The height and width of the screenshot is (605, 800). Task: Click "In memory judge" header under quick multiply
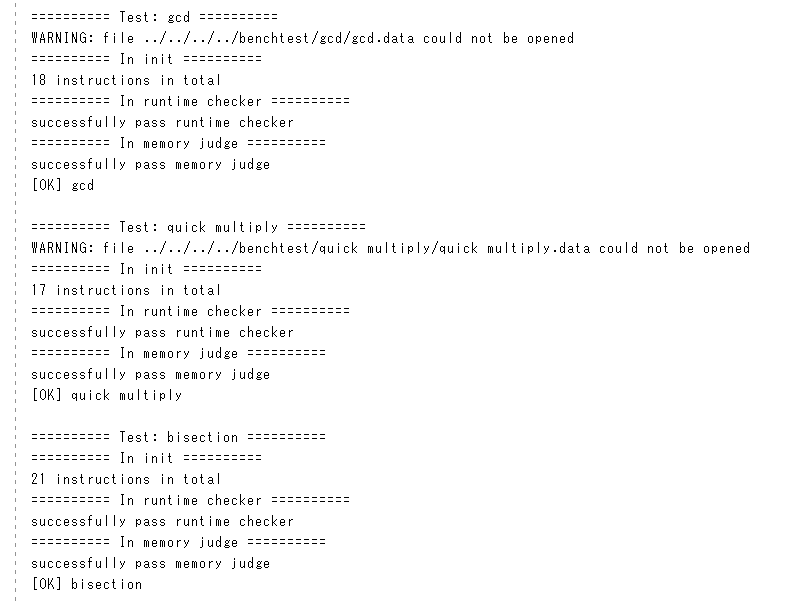click(178, 353)
